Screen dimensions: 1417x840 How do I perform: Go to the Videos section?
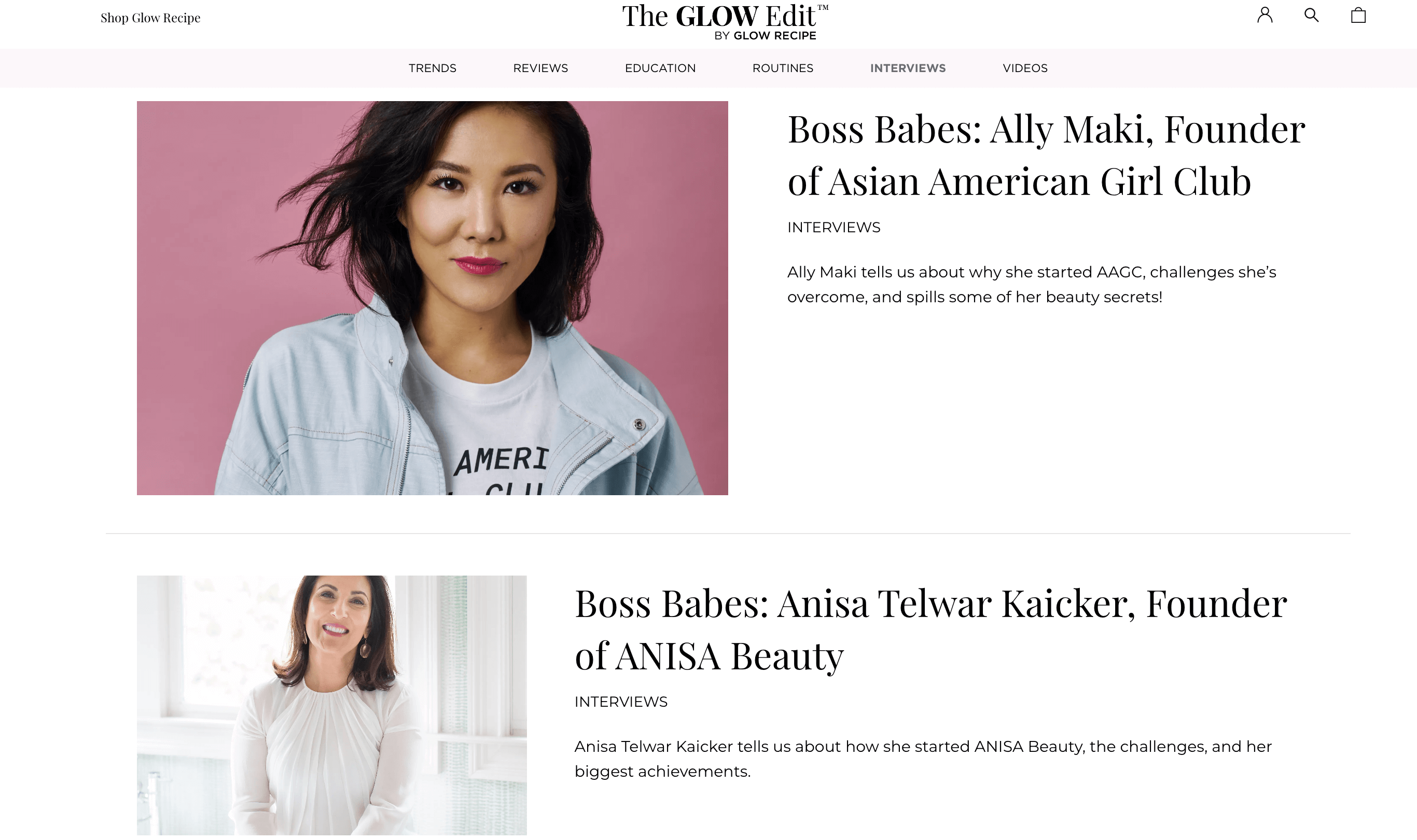[1025, 68]
